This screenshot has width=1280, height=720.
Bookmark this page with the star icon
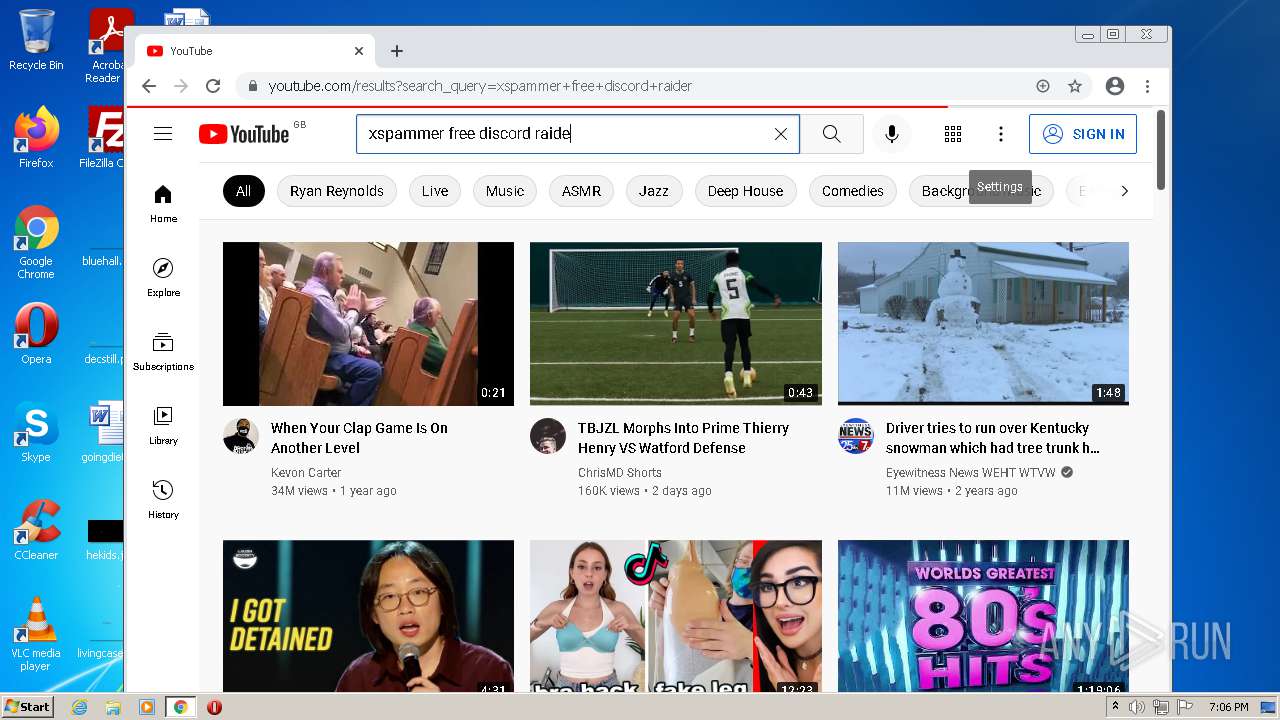[1075, 86]
